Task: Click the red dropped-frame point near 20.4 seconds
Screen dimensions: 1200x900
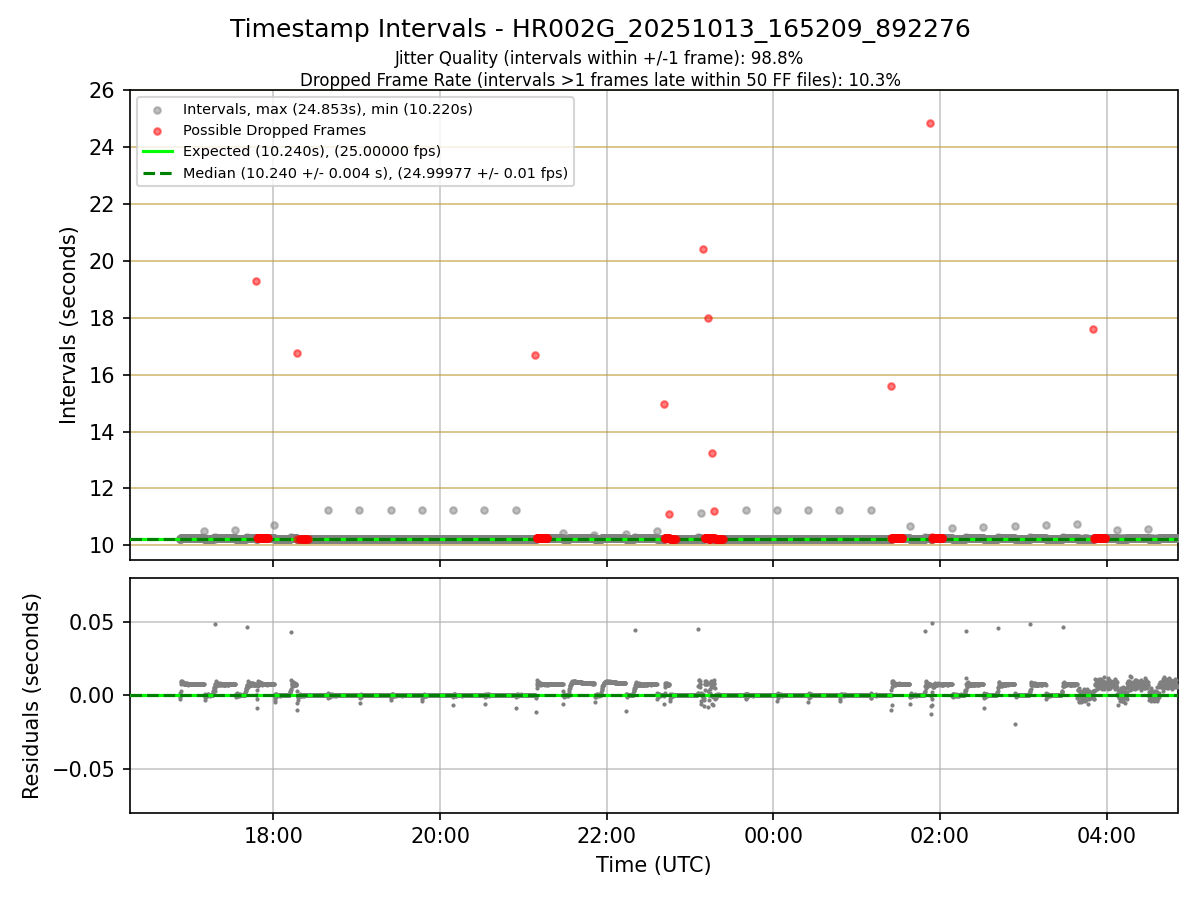Action: tap(703, 249)
